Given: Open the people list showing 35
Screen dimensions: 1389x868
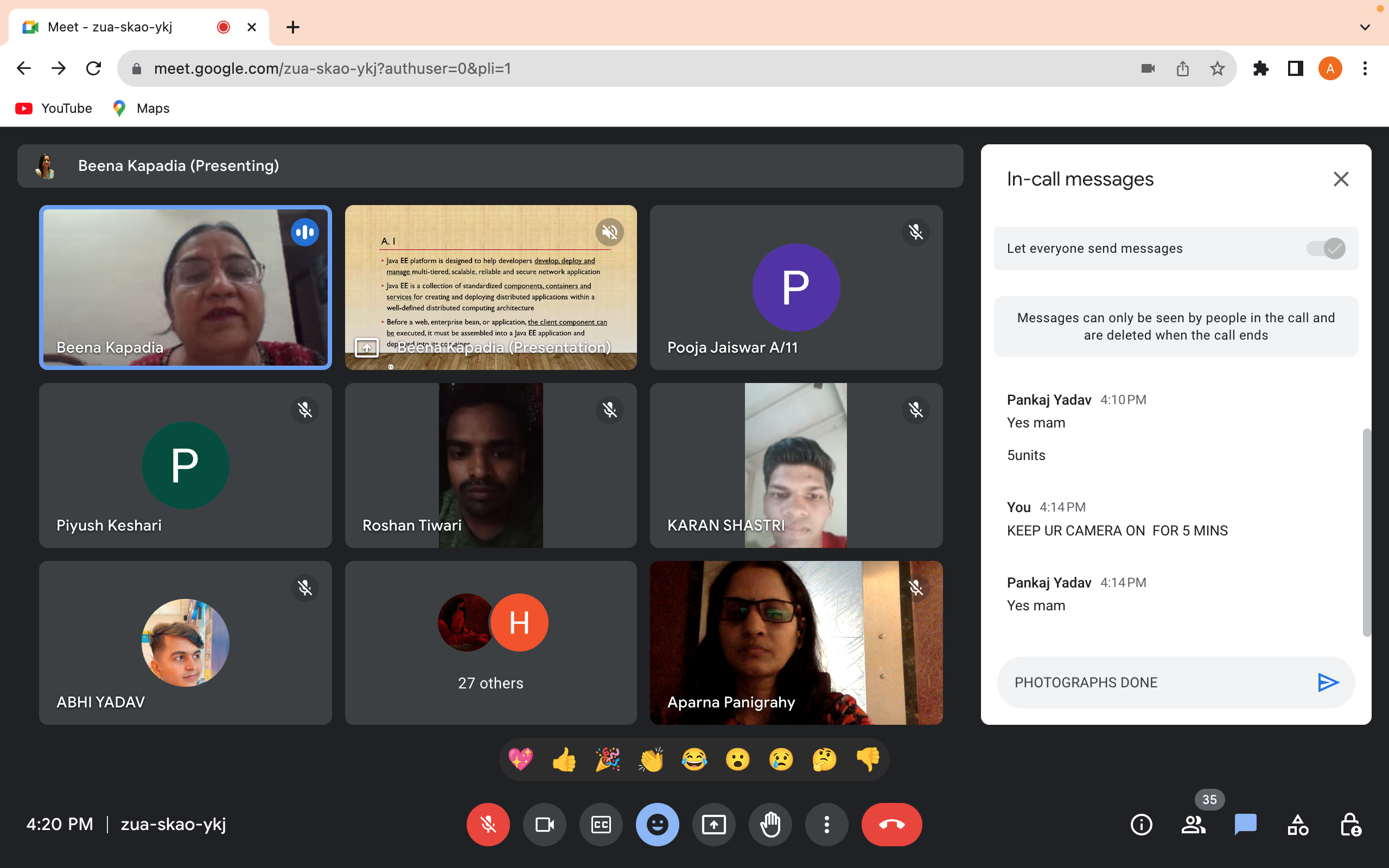Looking at the screenshot, I should 1193,825.
